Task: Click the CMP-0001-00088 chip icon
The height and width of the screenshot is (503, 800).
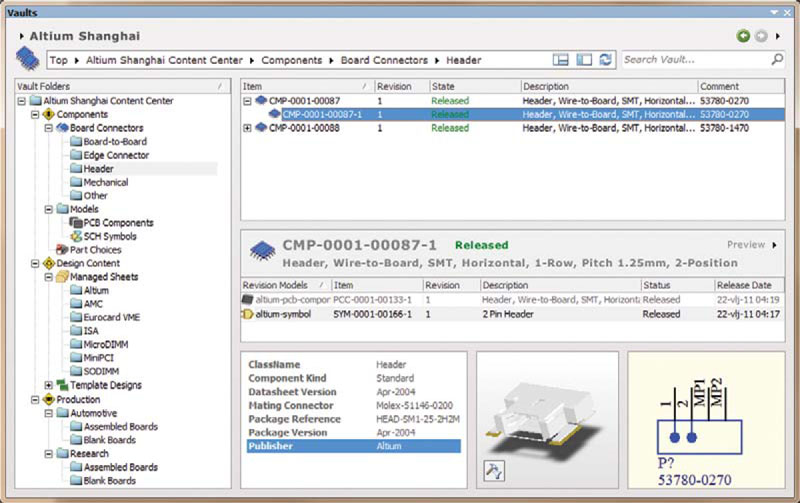Action: click(x=261, y=128)
